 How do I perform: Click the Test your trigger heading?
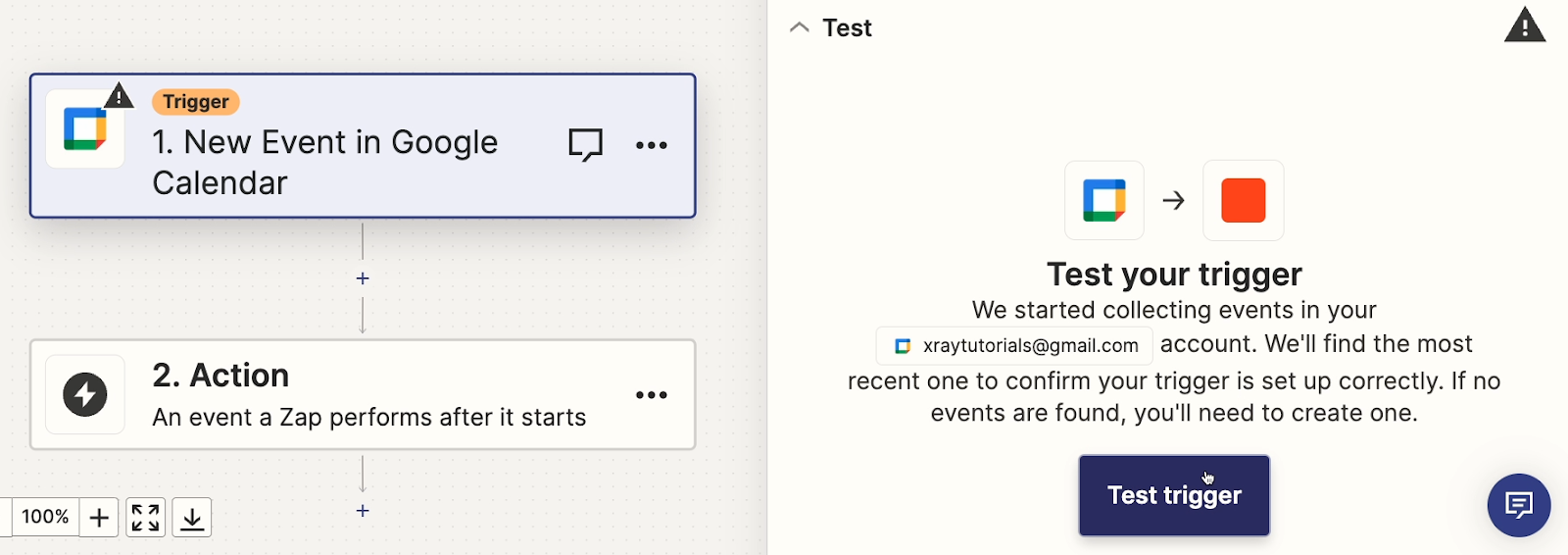click(1174, 274)
